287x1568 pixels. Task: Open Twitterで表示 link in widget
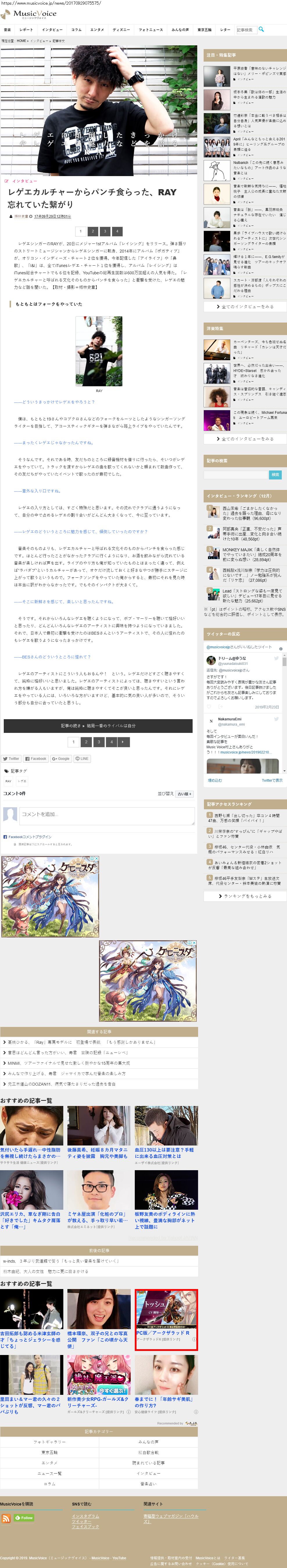click(x=272, y=780)
